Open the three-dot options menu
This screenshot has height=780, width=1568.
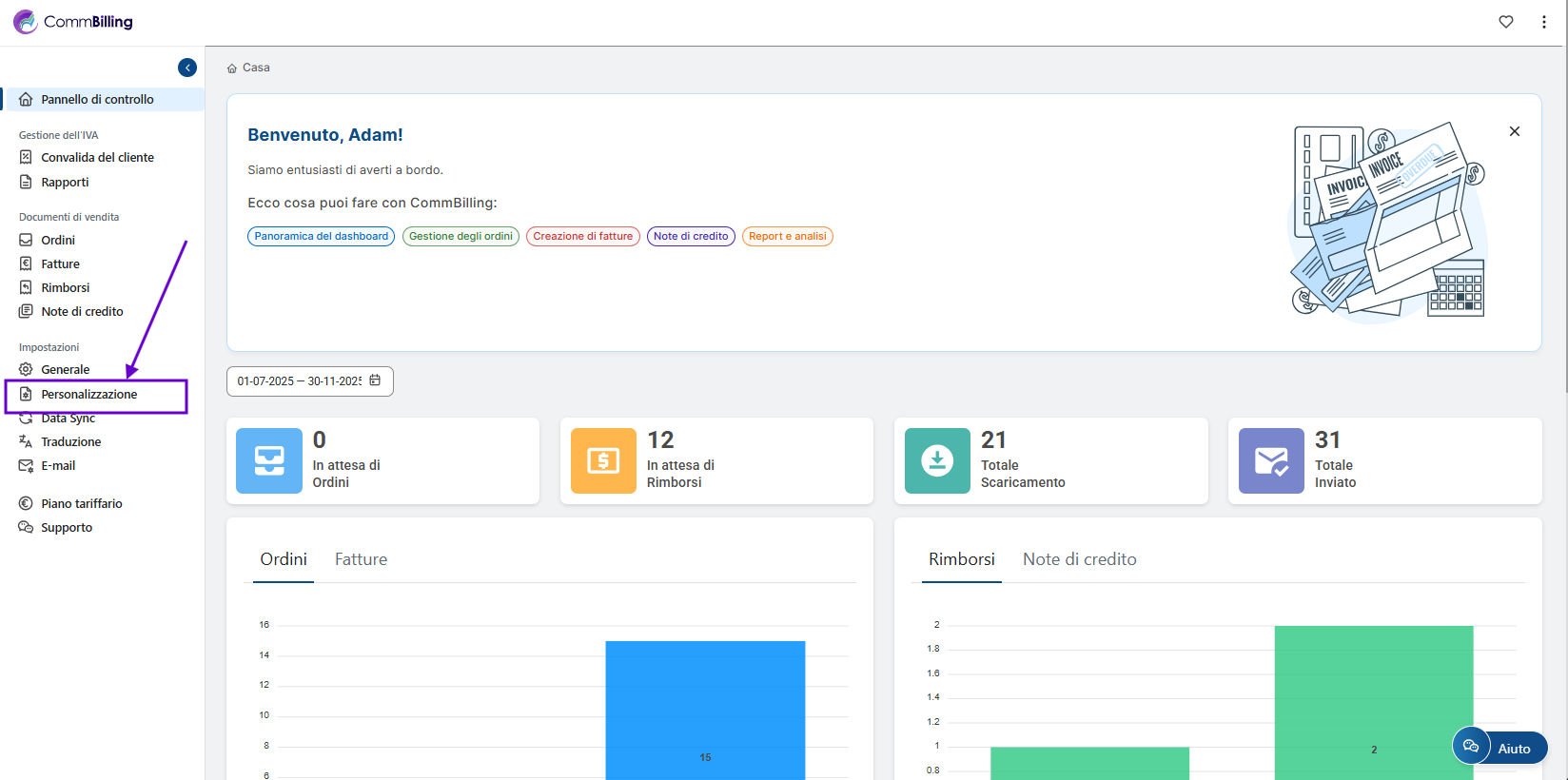click(1543, 22)
